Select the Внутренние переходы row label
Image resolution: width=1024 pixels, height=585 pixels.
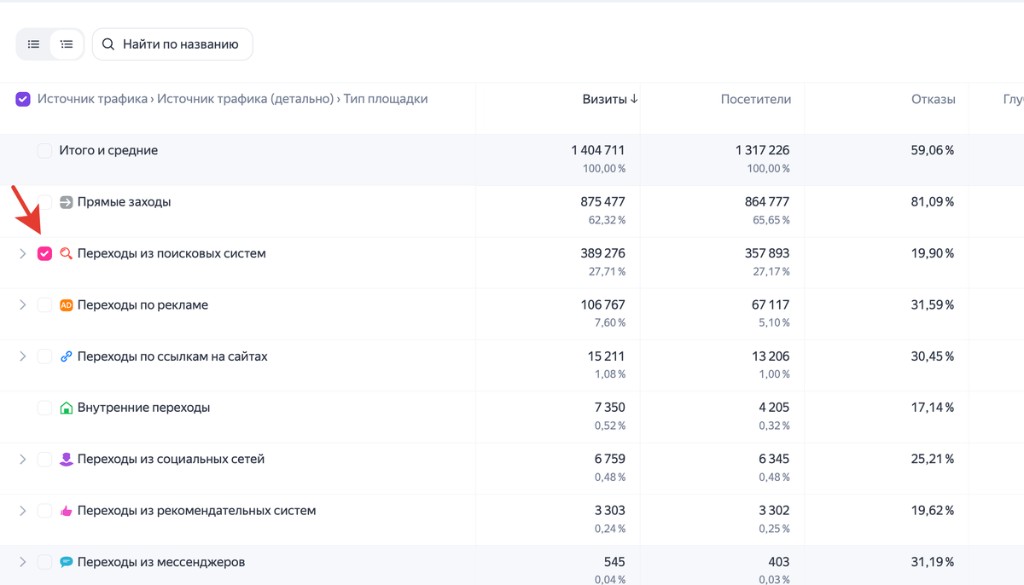144,408
